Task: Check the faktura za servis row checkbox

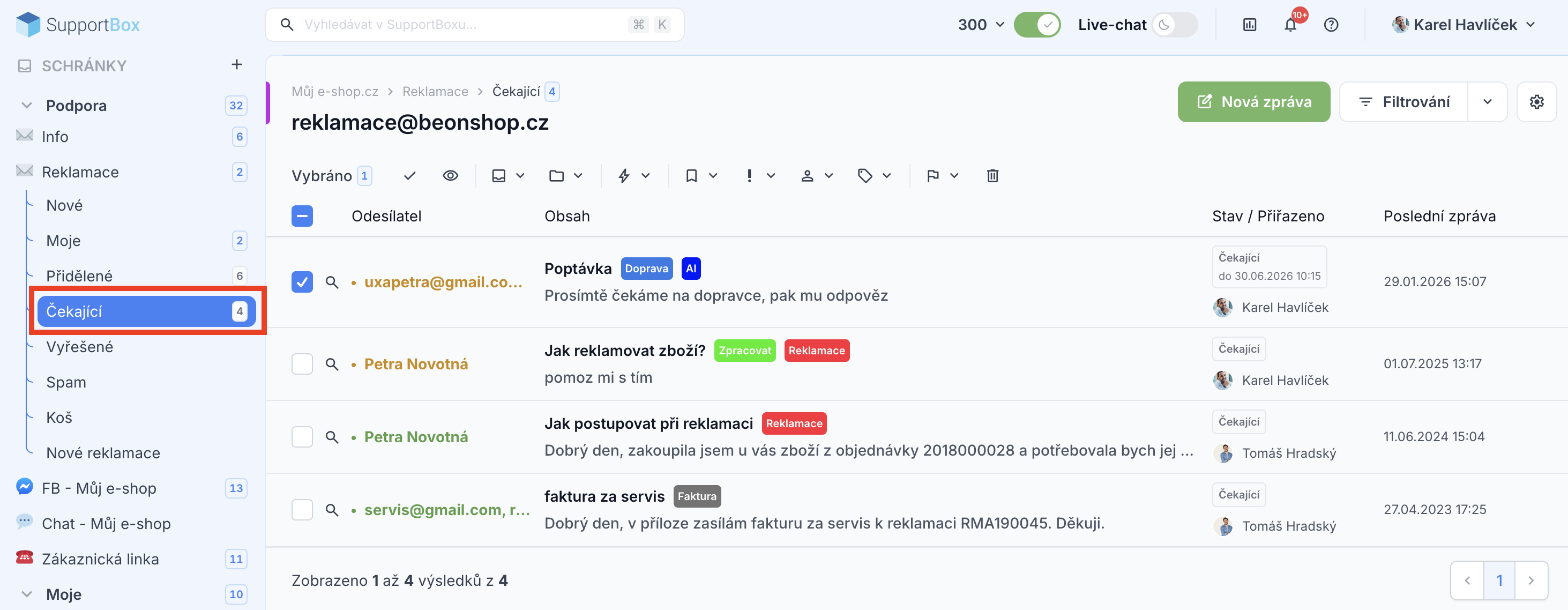Action: click(302, 510)
